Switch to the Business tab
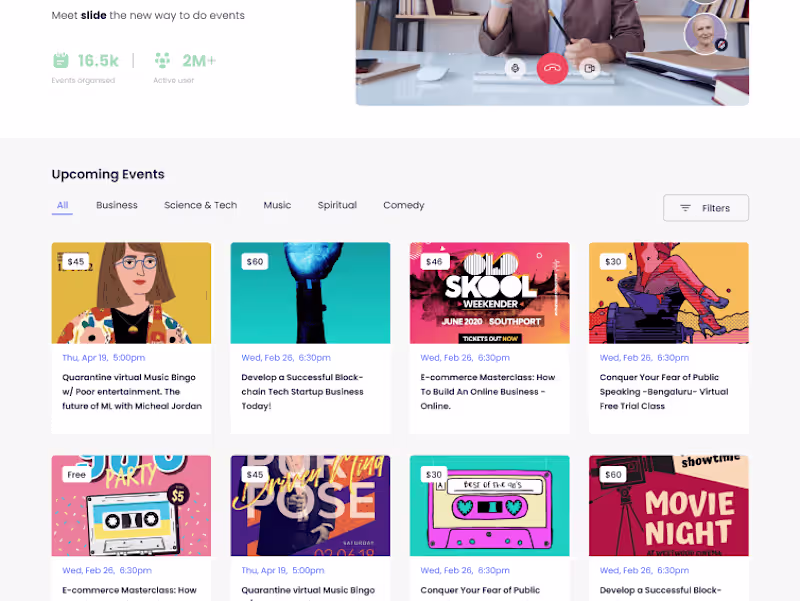Viewport: 800px width, 601px height. (x=117, y=205)
